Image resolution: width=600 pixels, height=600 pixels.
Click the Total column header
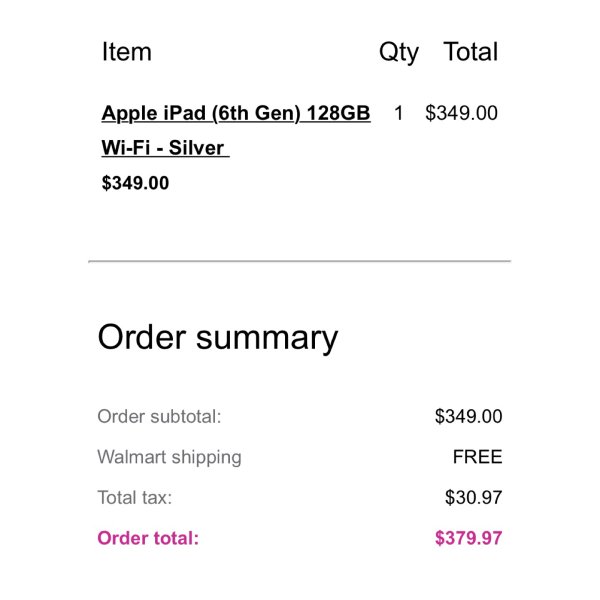pos(471,52)
